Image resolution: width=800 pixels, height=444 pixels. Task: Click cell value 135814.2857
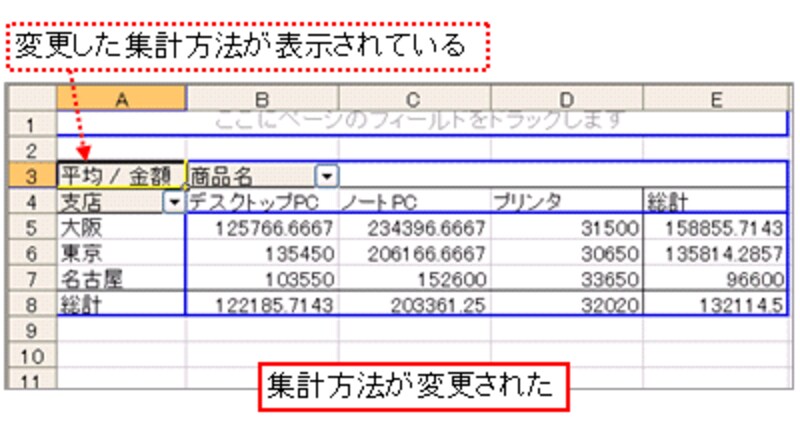[716, 254]
